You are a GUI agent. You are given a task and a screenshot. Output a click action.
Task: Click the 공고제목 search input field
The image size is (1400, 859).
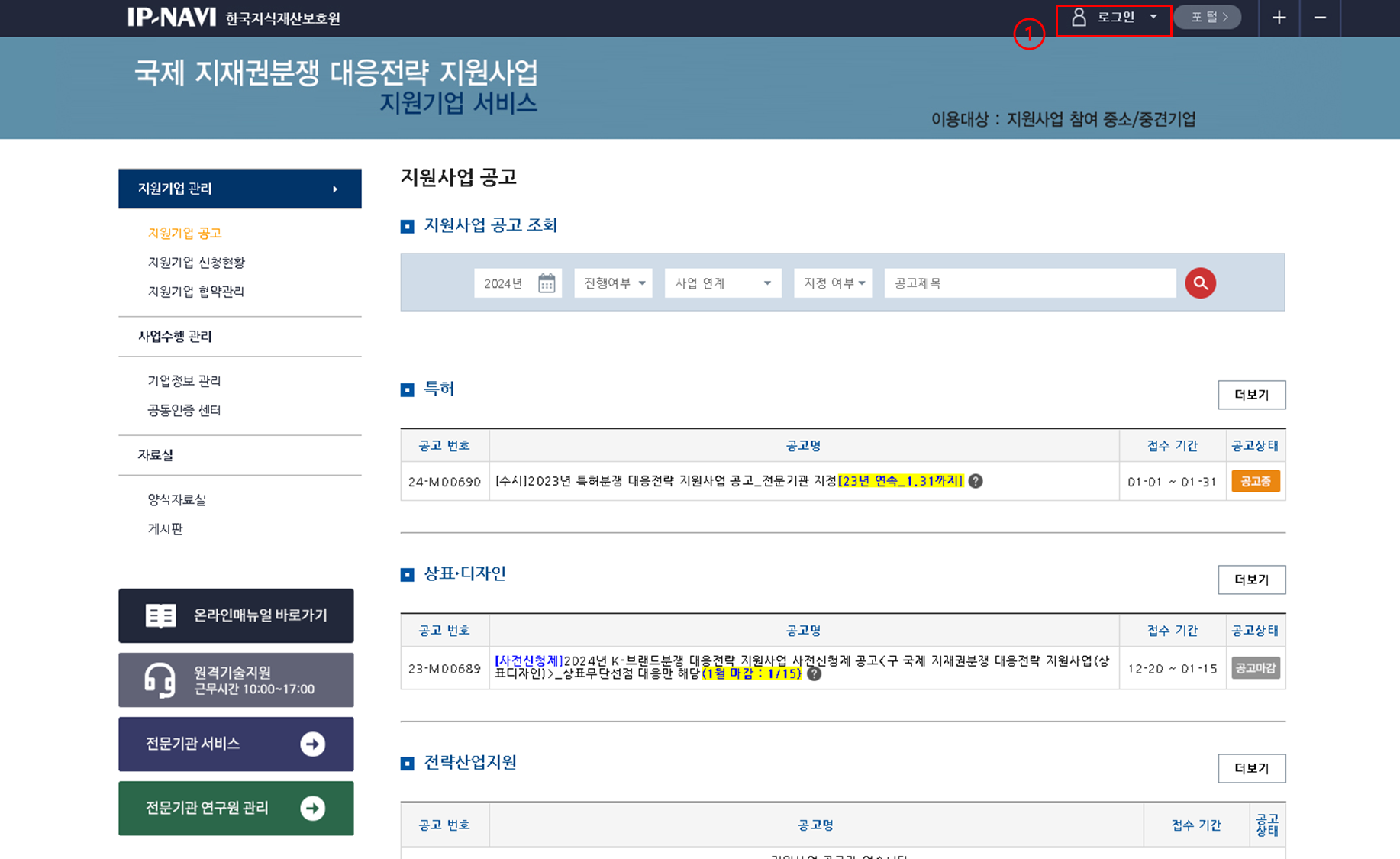tap(1029, 283)
